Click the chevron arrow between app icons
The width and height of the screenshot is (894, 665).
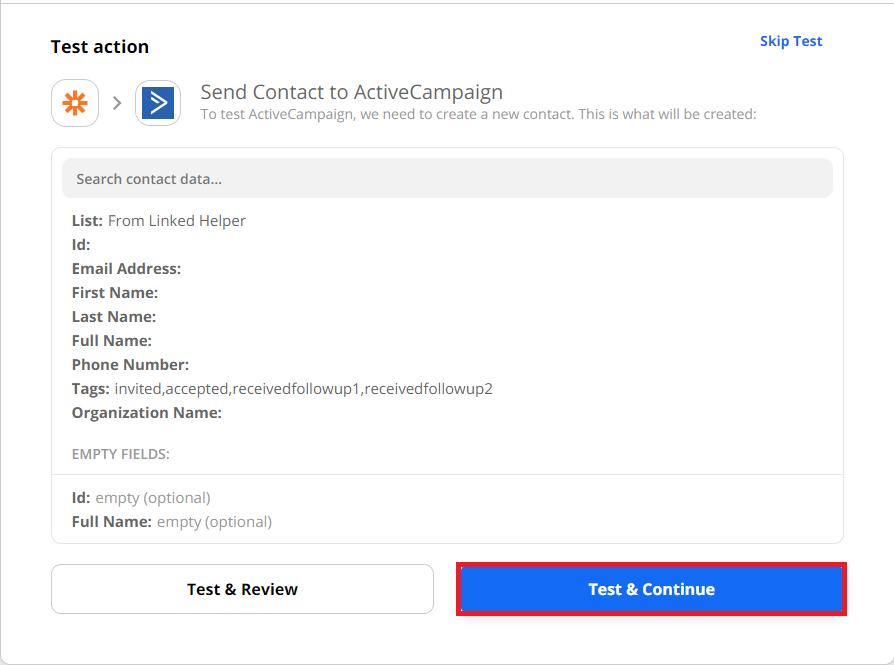tap(117, 103)
